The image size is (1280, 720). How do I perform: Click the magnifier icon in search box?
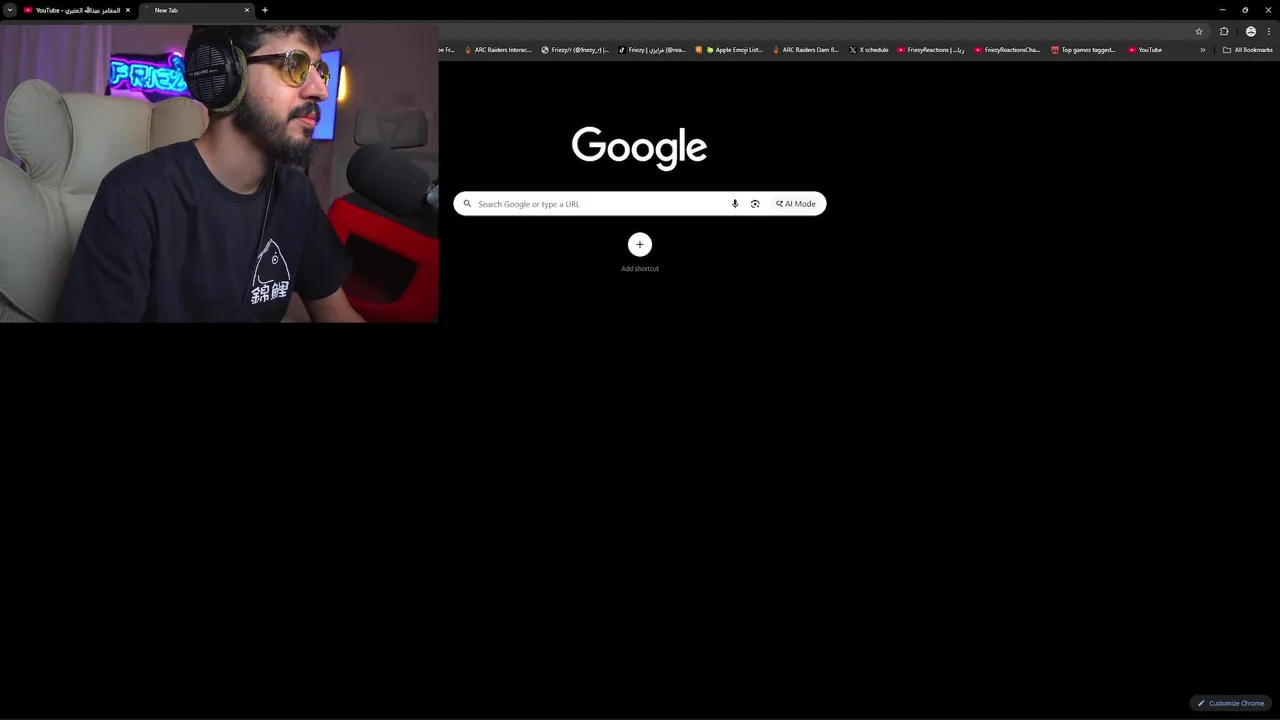tap(467, 204)
